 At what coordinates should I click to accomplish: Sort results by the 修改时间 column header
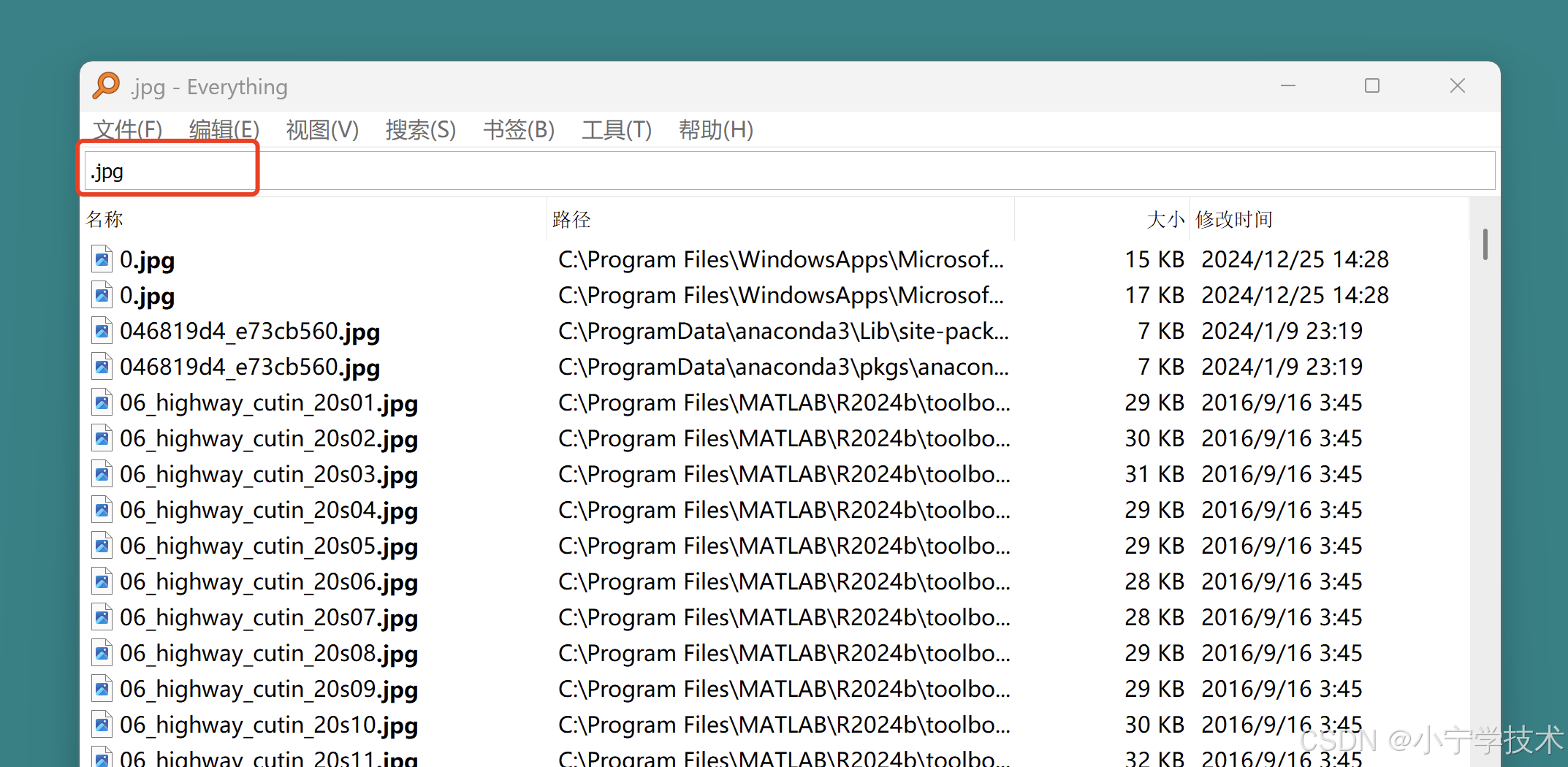click(x=1329, y=219)
